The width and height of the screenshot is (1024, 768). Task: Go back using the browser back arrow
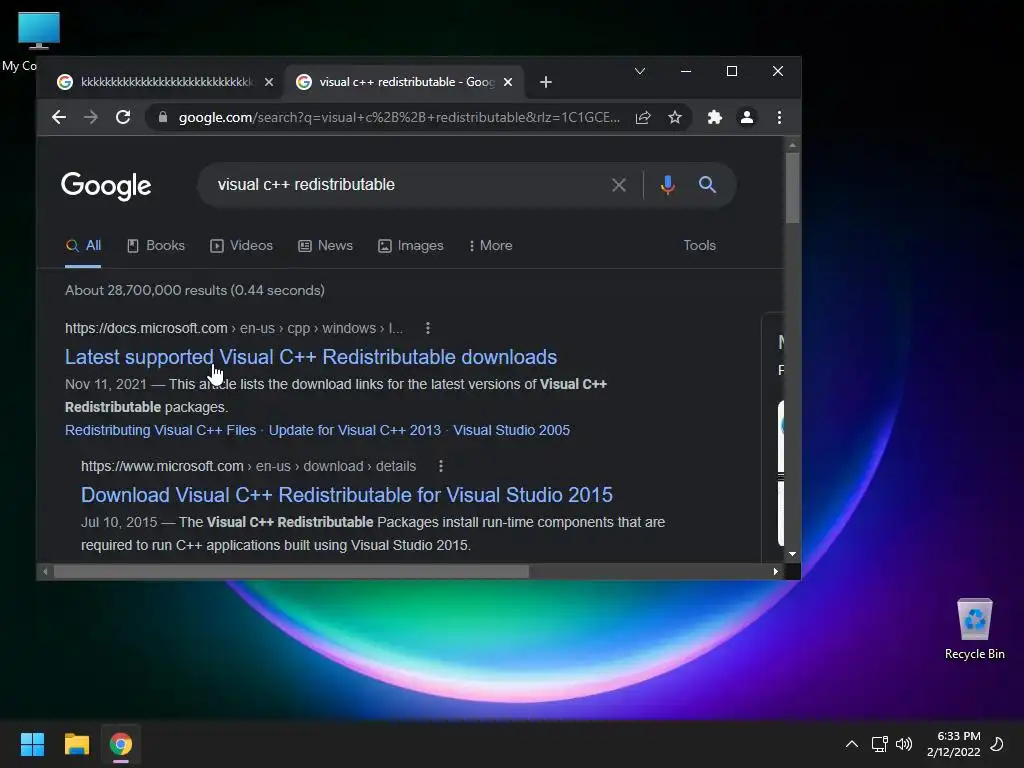(59, 118)
